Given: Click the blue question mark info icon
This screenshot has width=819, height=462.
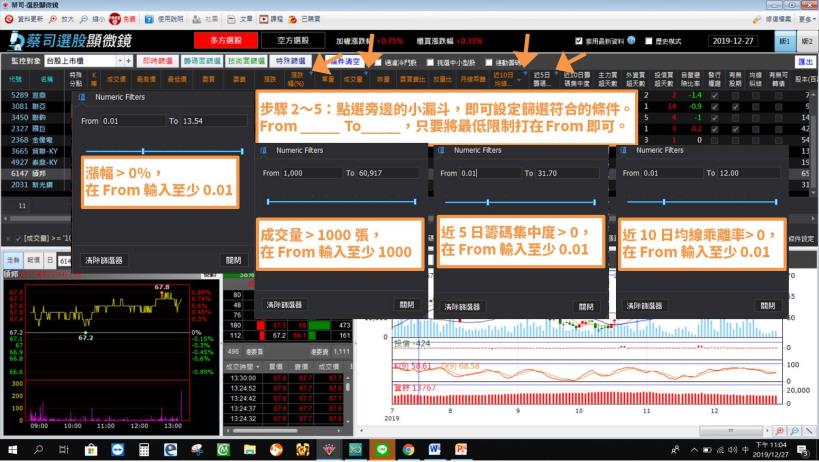Looking at the screenshot, I should coord(631,40).
